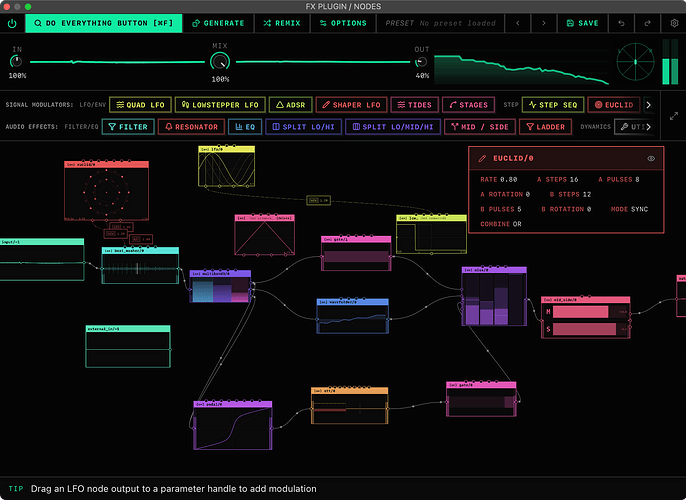Save the current preset
This screenshot has height=500, width=686.
point(582,23)
